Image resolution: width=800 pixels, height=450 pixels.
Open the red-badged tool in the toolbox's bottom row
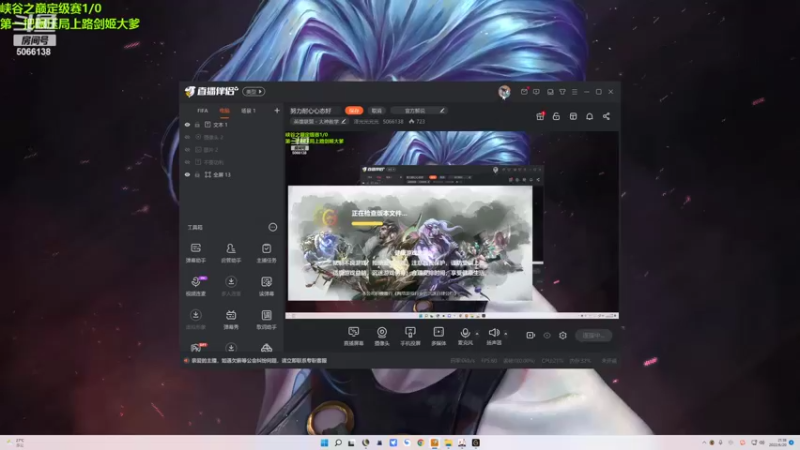[x=196, y=347]
